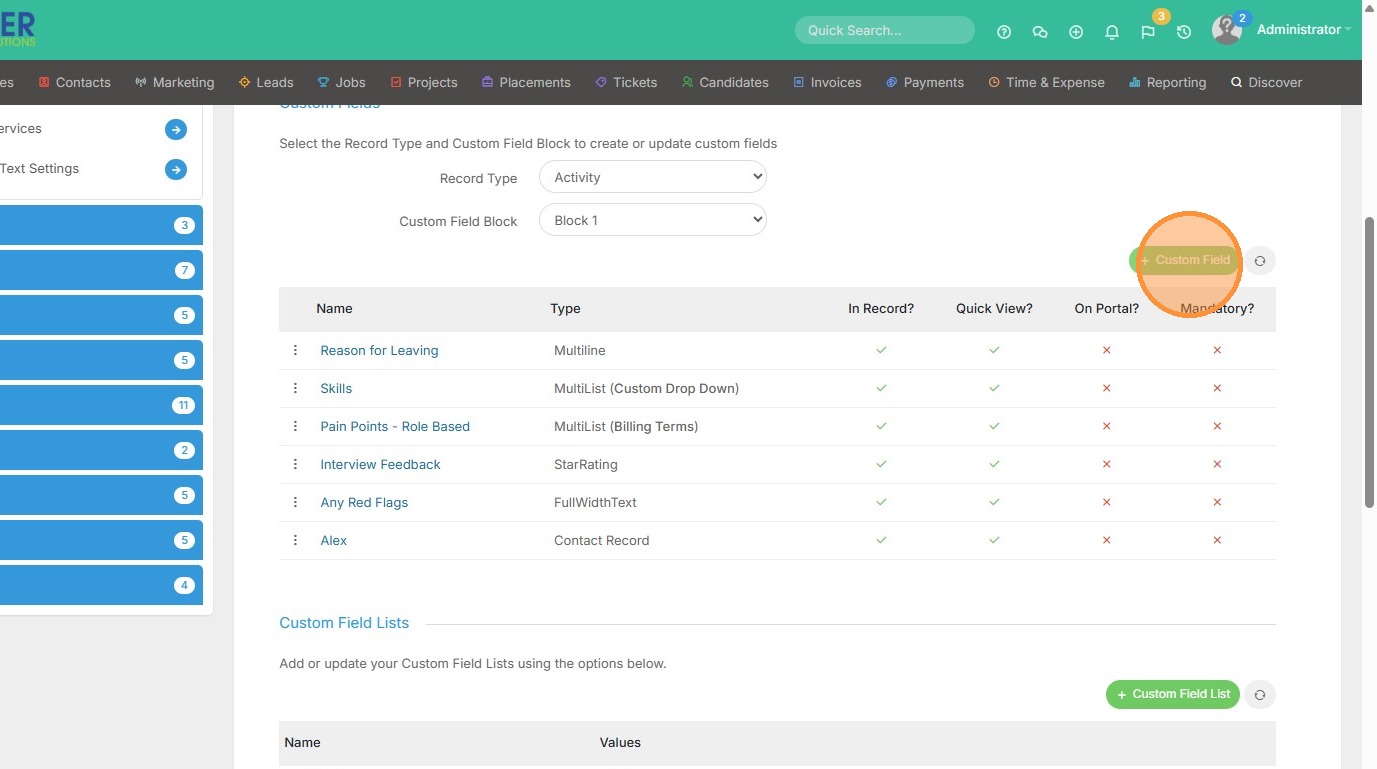1377x769 pixels.
Task: Toggle Quick View checkmark for Alex
Action: coord(994,541)
